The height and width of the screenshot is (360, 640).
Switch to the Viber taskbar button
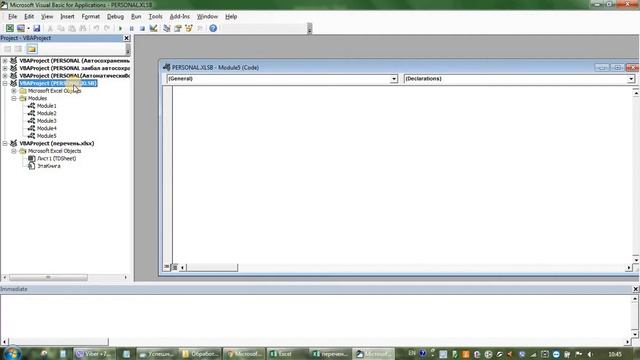pyautogui.click(x=94, y=354)
